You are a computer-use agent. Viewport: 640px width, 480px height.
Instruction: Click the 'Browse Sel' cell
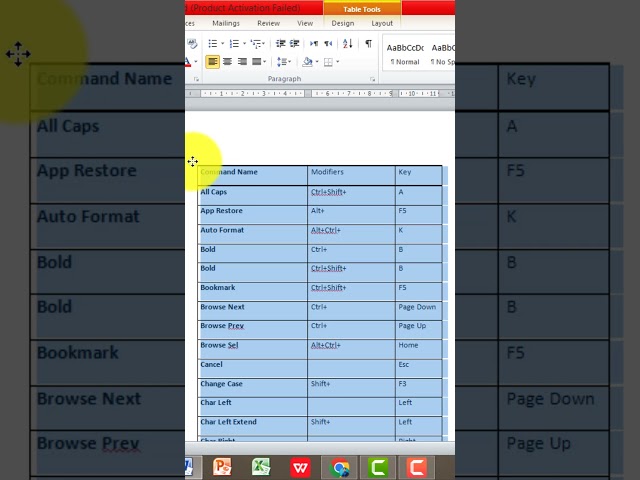(253, 349)
